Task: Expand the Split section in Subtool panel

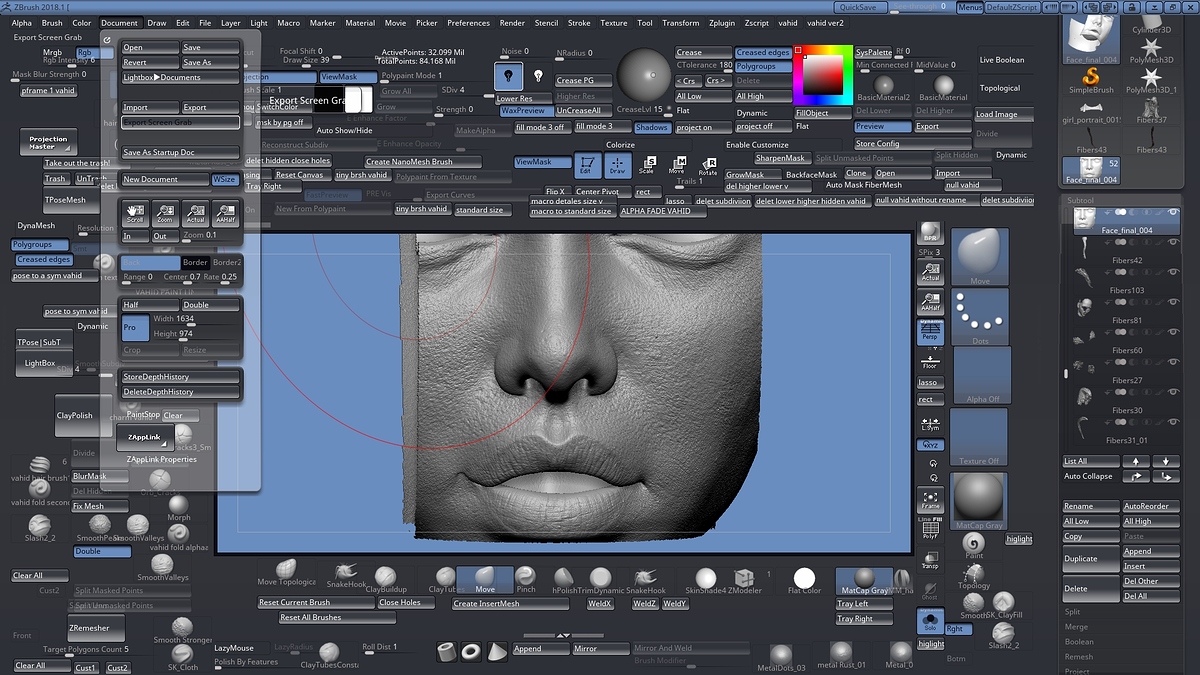Action: point(1072,612)
